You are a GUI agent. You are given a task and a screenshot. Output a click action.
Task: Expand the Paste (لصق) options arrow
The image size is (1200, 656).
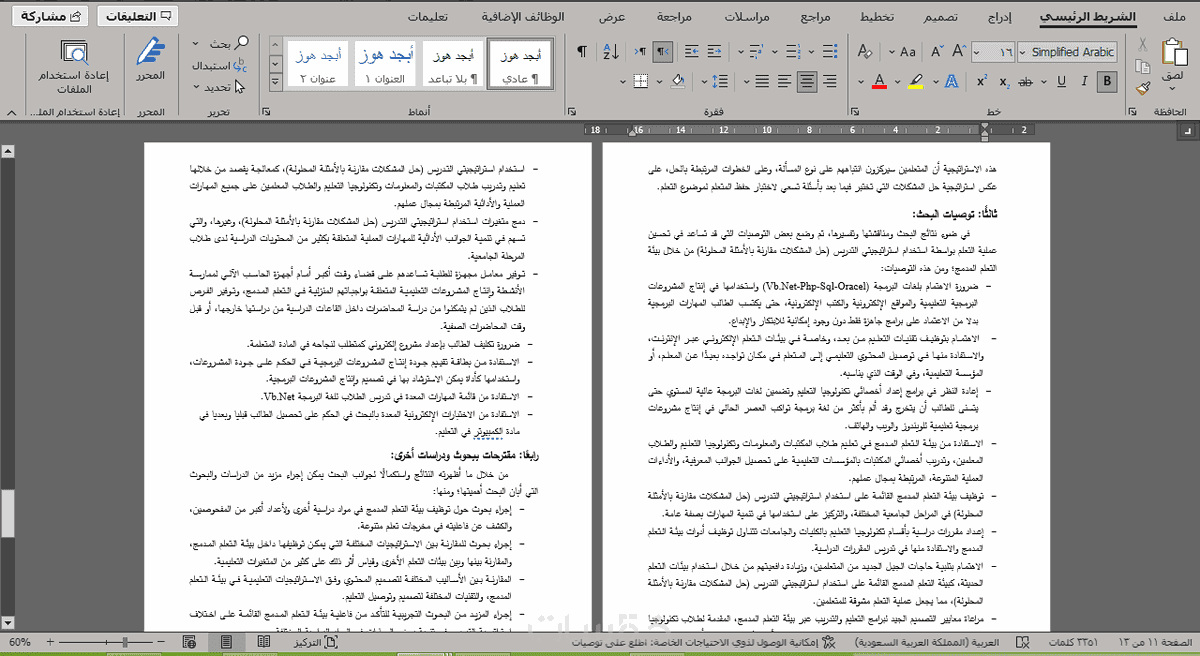tap(1172, 88)
